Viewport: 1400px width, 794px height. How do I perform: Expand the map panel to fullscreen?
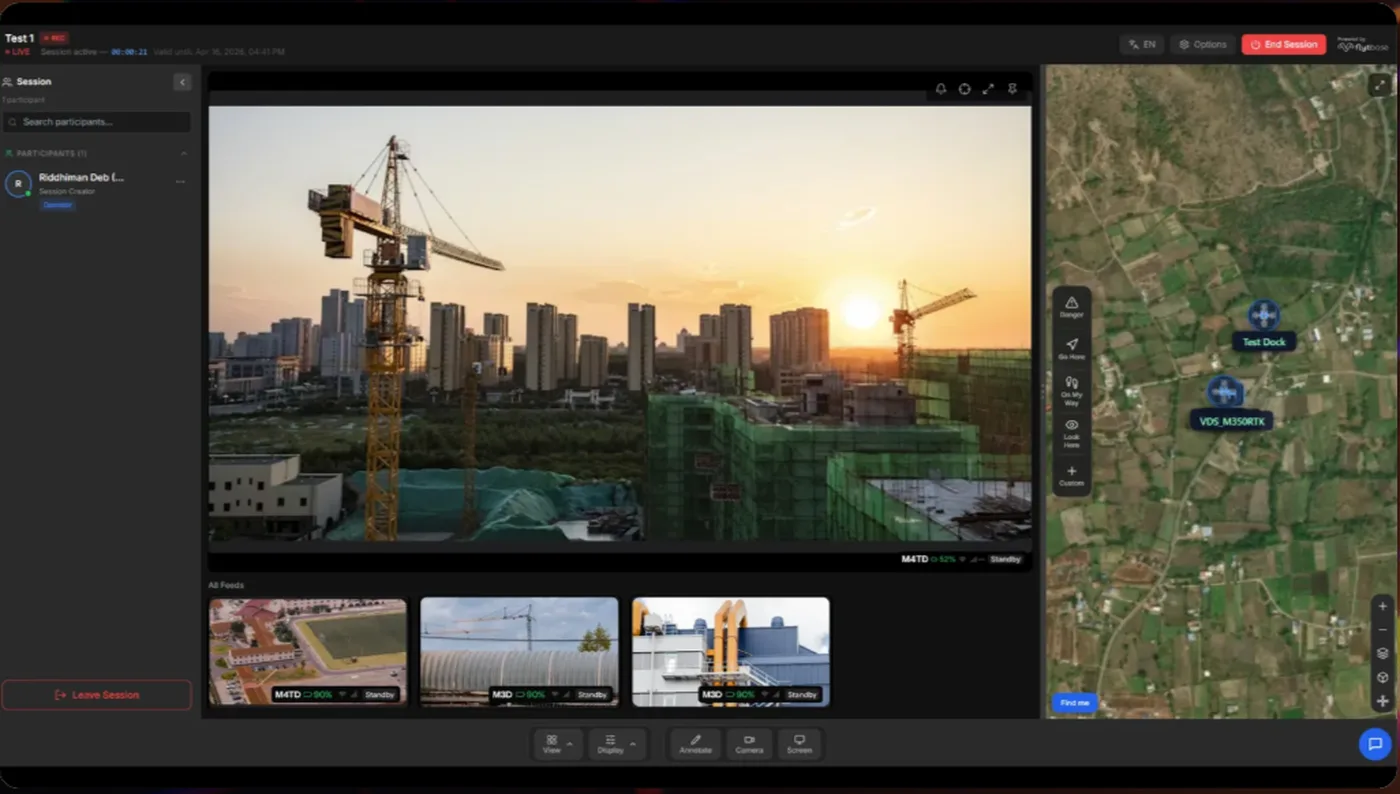[1380, 85]
